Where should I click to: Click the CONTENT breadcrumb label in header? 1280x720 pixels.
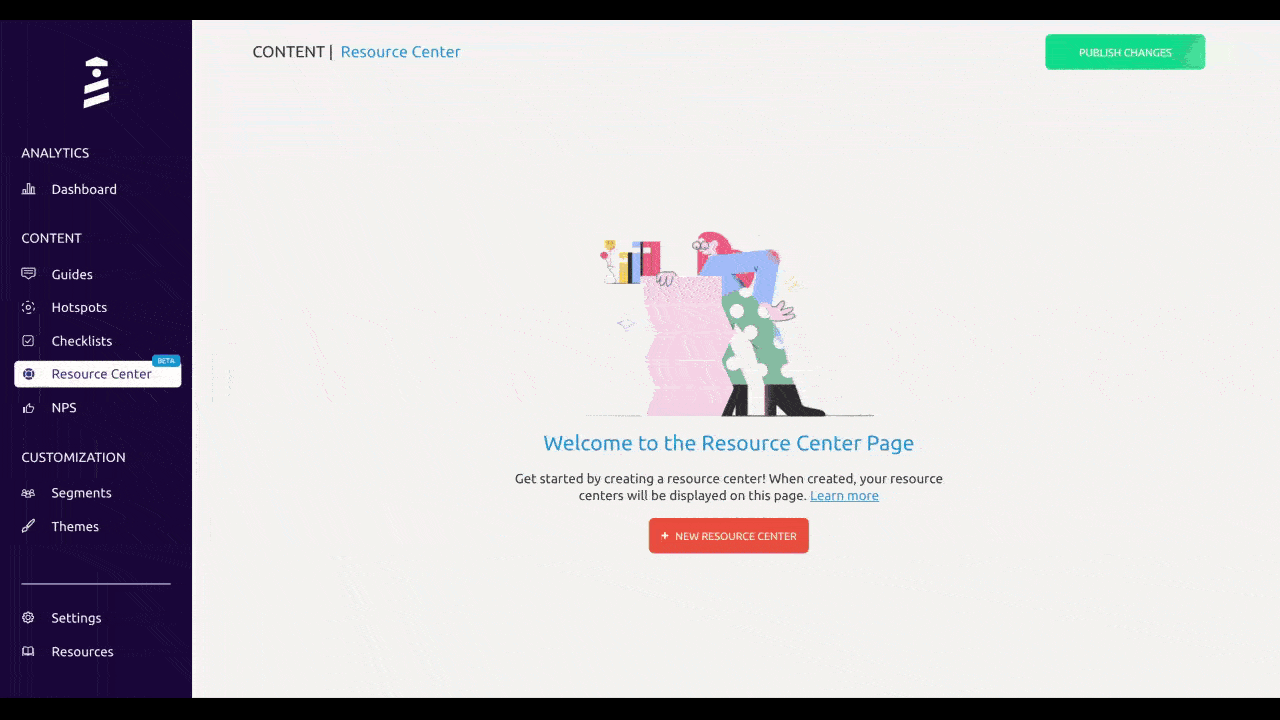(288, 52)
